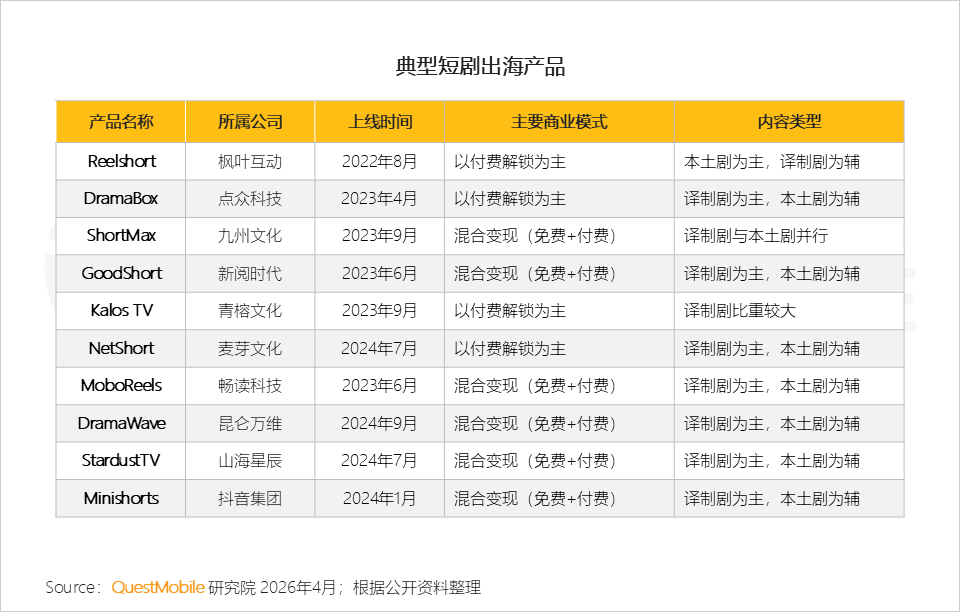Click the Kalos TV row label

pos(121,311)
